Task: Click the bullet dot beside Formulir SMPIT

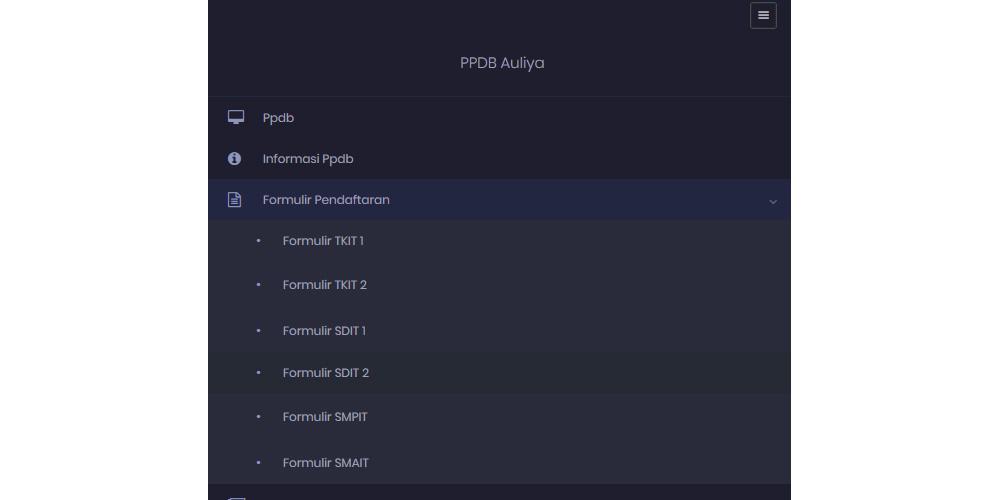Action: click(258, 417)
